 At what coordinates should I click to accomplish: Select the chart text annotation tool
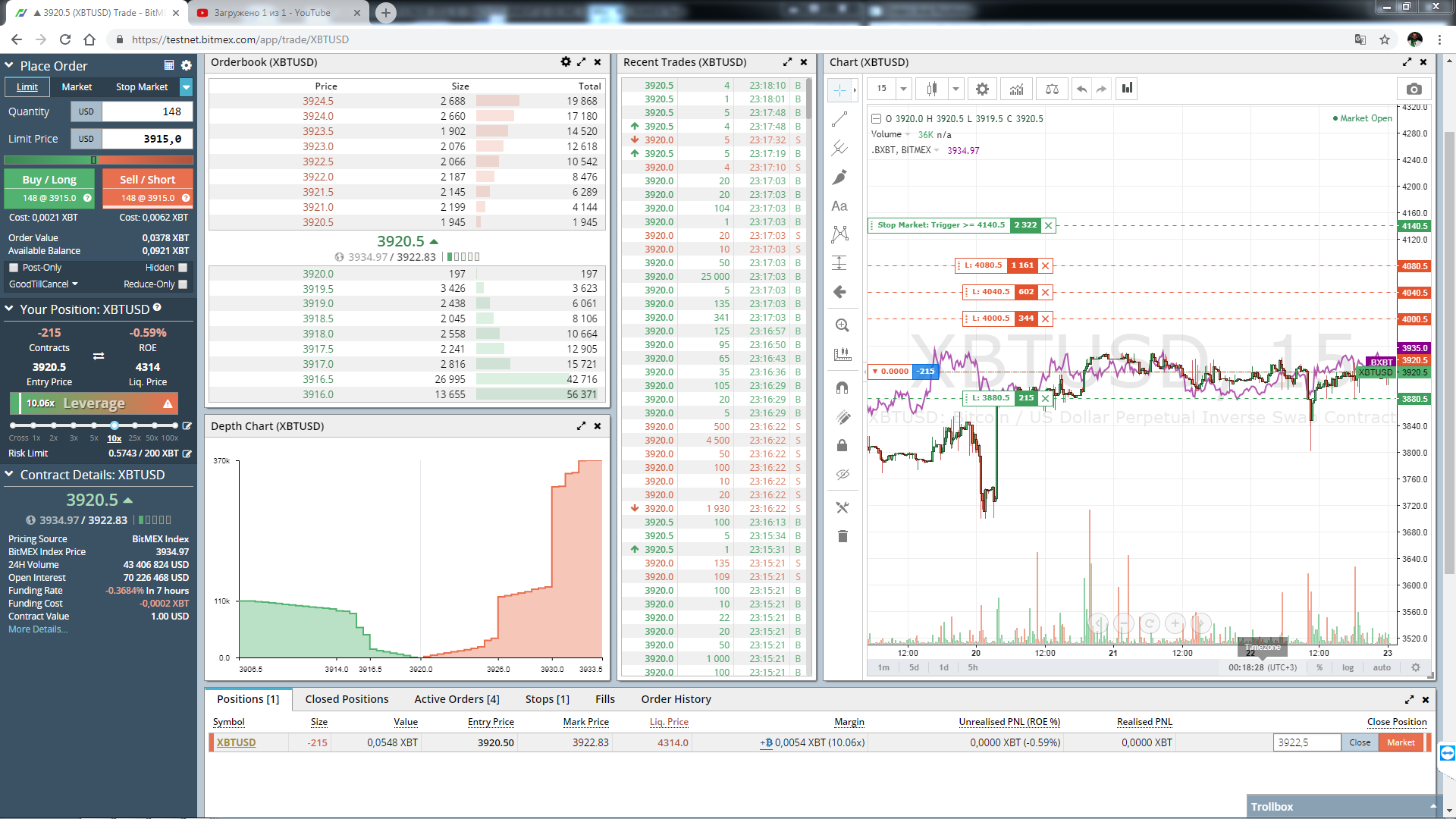point(839,206)
